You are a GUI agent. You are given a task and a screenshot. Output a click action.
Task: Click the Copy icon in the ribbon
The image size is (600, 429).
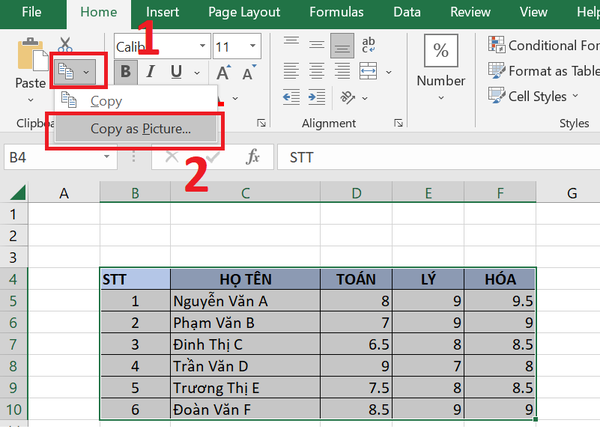[x=66, y=71]
